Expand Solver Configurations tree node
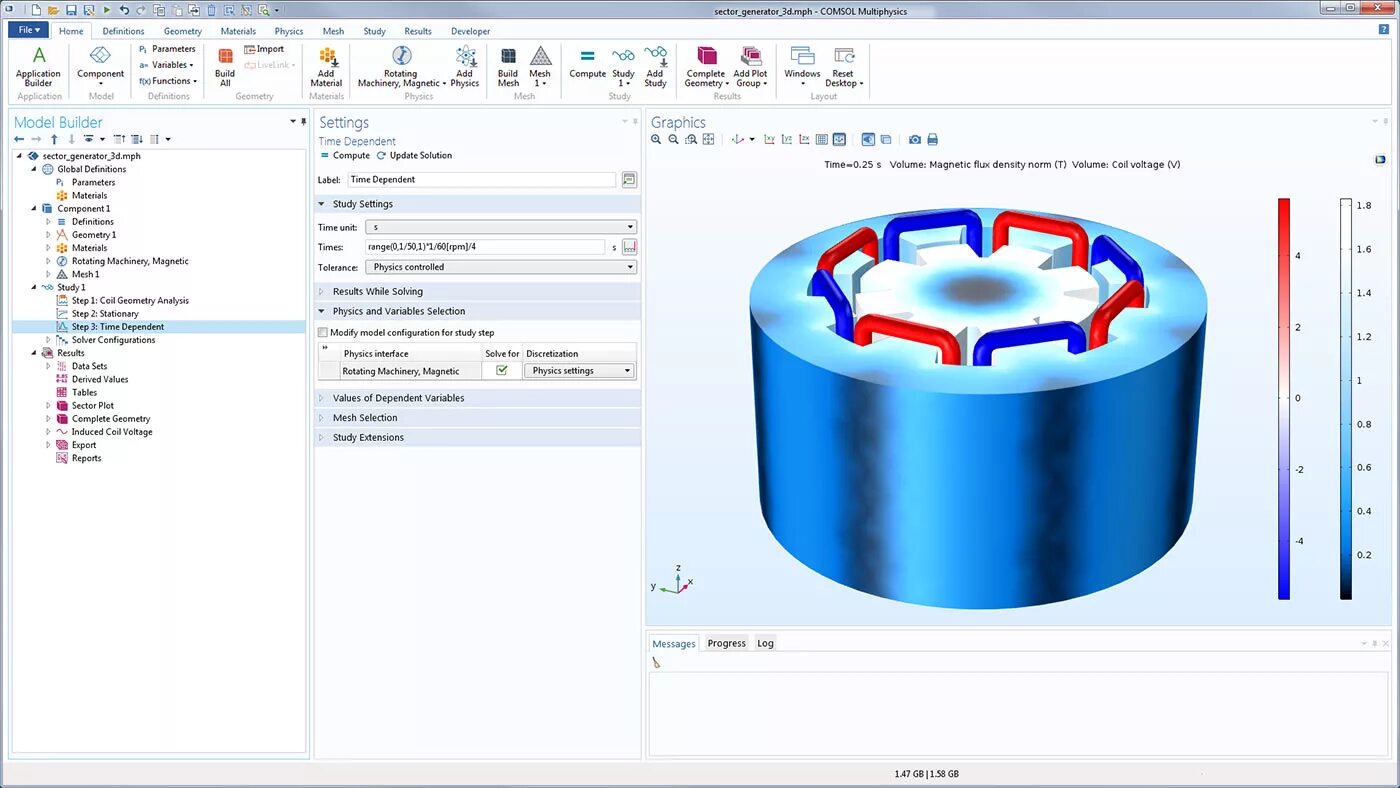 click(x=48, y=340)
